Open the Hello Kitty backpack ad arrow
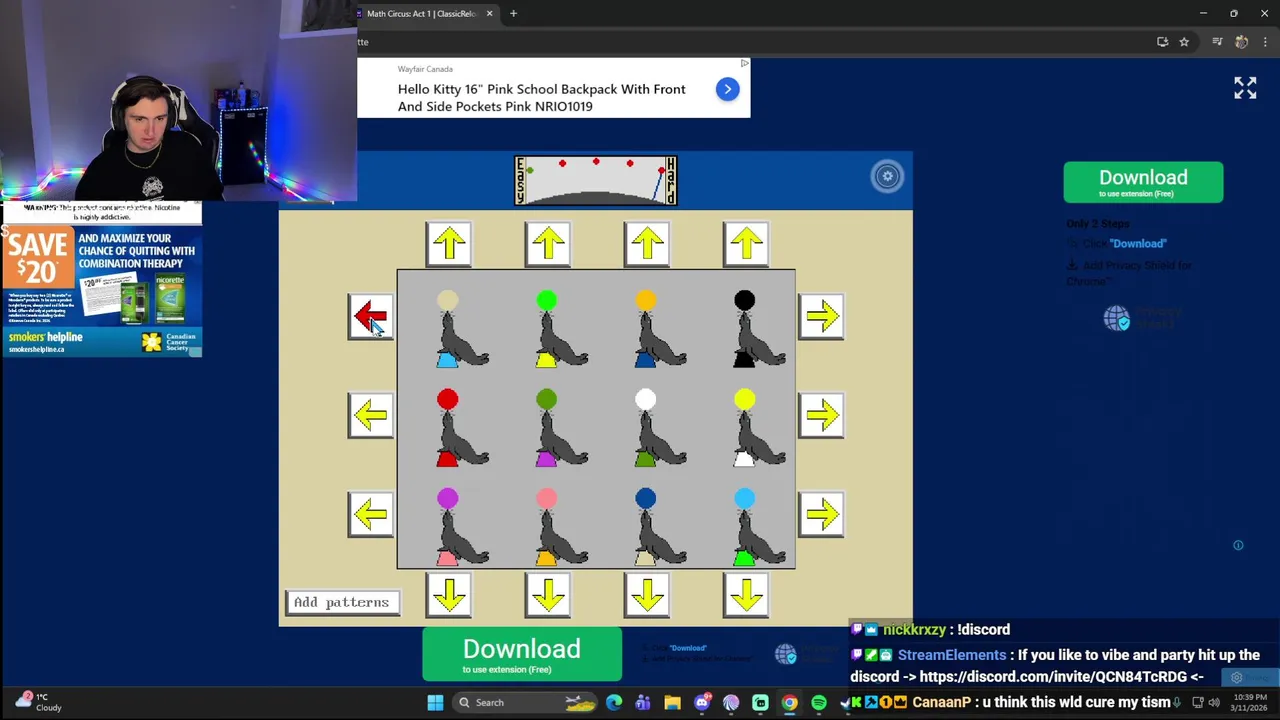 (728, 89)
